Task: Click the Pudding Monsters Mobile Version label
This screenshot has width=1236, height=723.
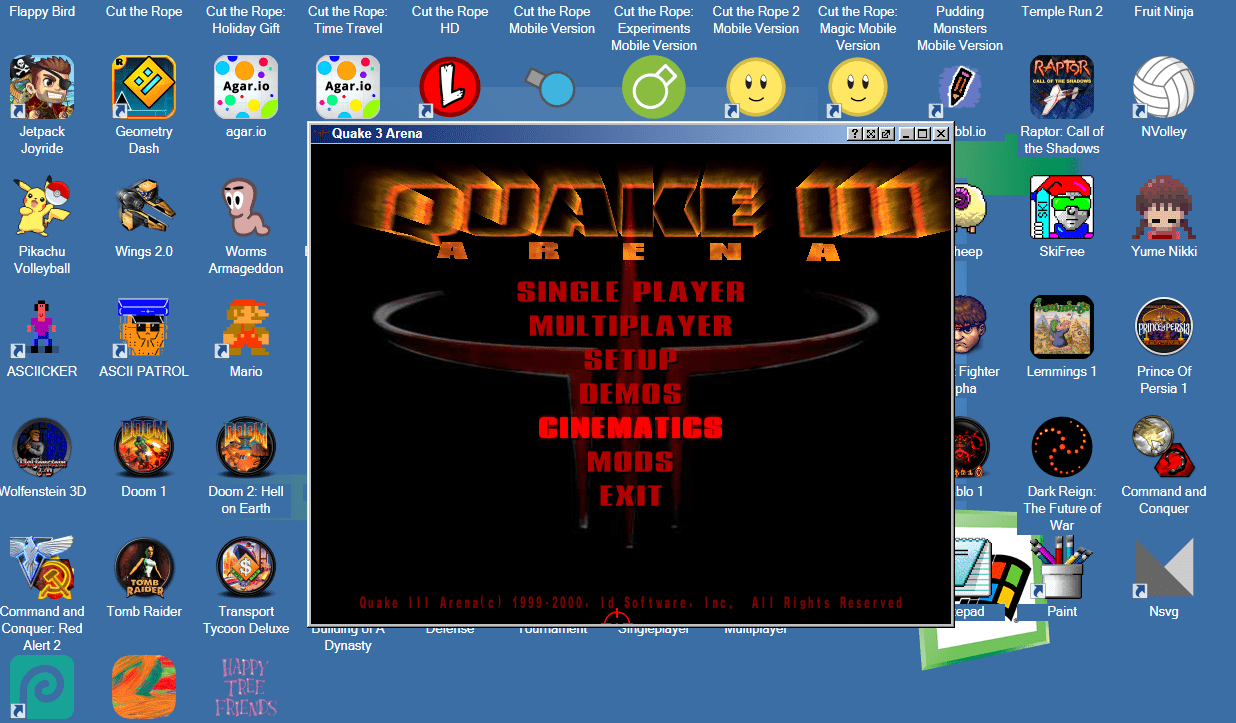Action: click(960, 28)
